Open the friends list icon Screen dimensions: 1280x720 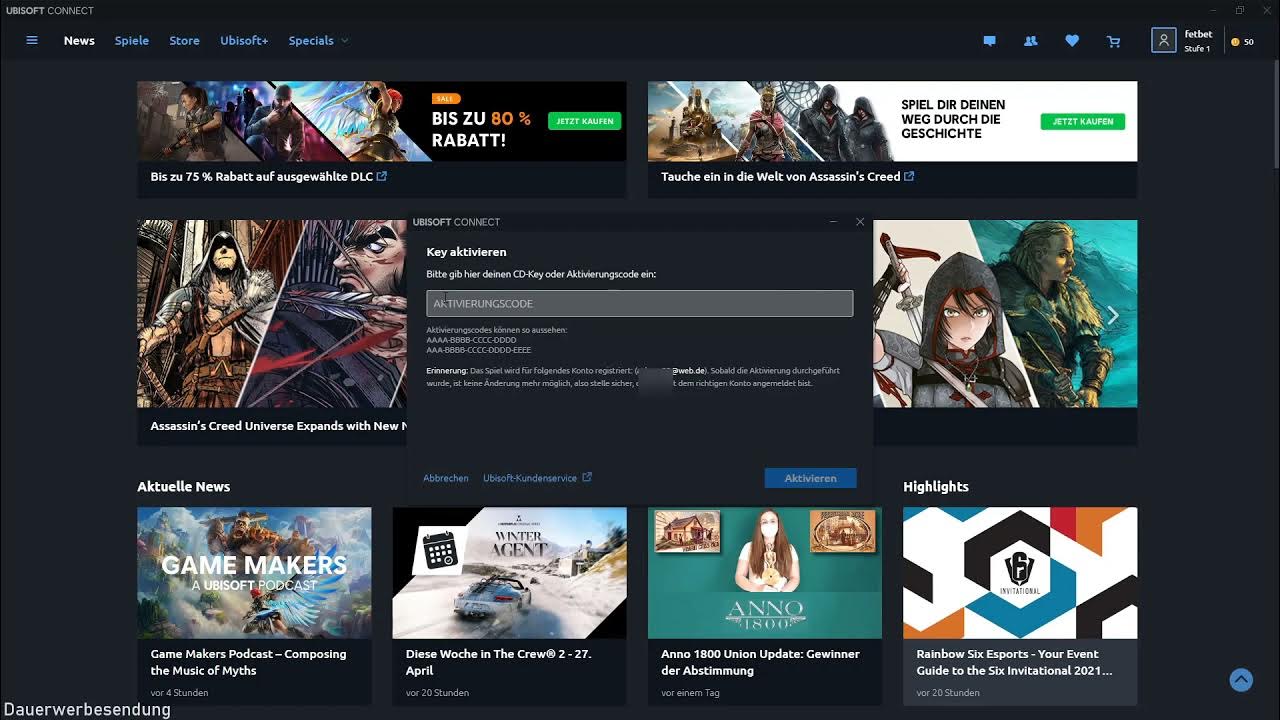click(x=1030, y=41)
